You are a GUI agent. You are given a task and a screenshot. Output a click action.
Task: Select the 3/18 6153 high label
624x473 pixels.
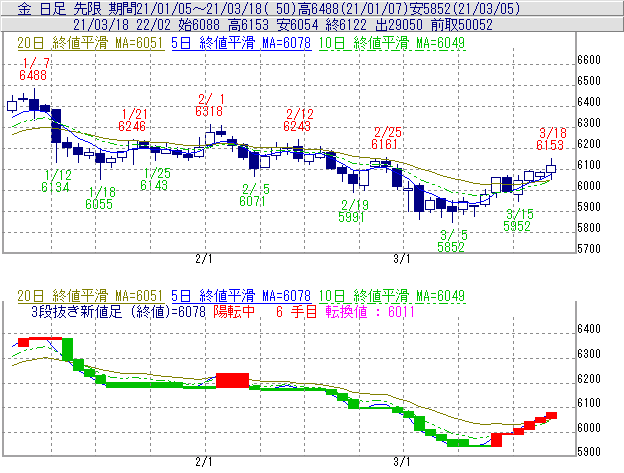click(x=551, y=139)
